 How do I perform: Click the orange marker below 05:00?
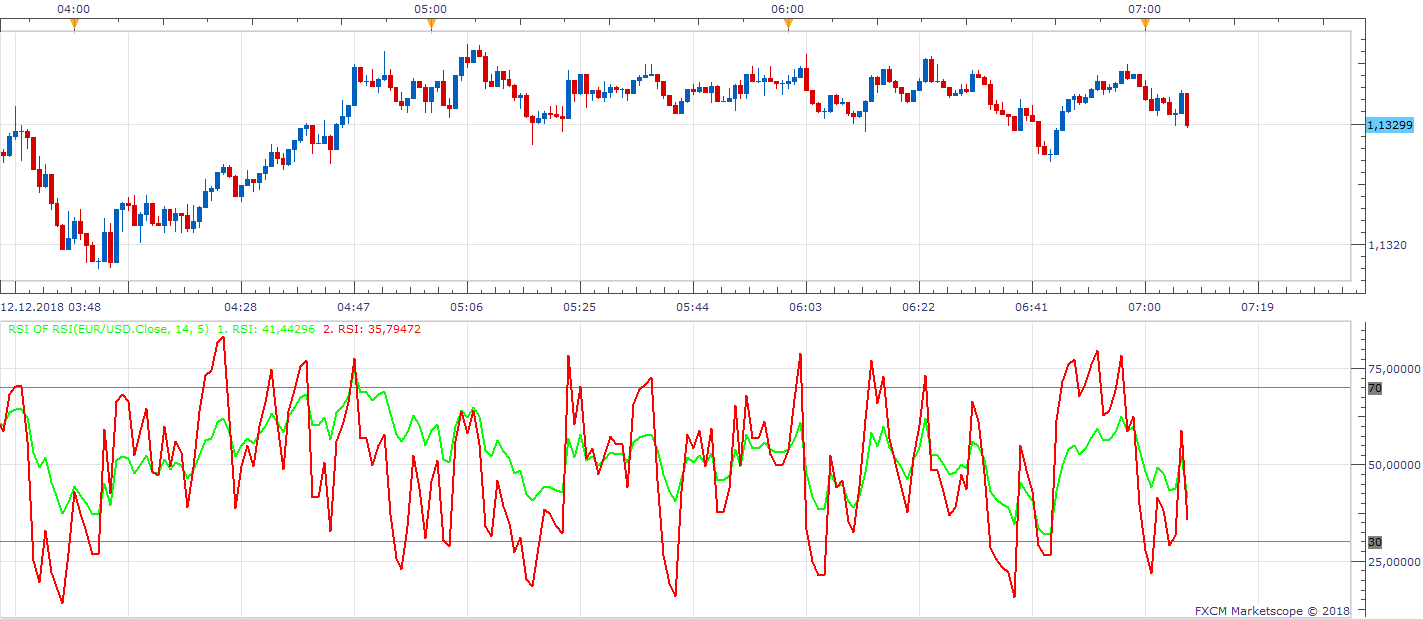(x=431, y=25)
